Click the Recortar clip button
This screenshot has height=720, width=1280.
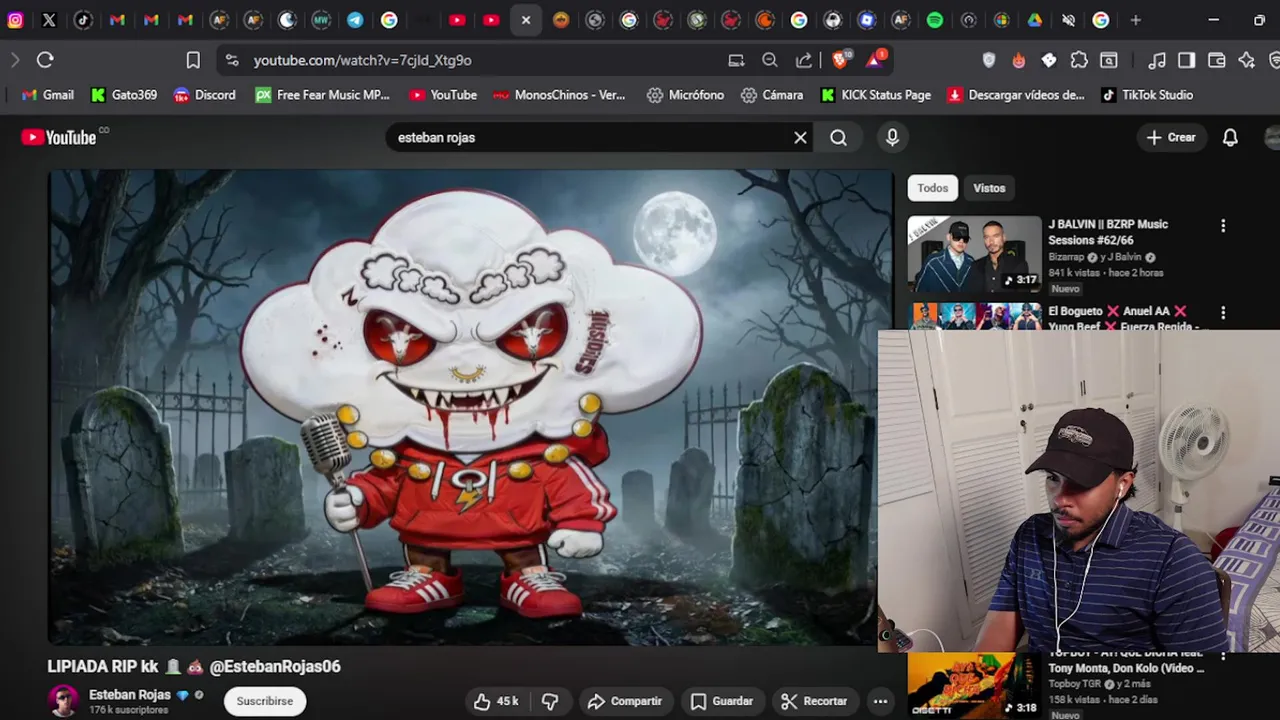[813, 701]
